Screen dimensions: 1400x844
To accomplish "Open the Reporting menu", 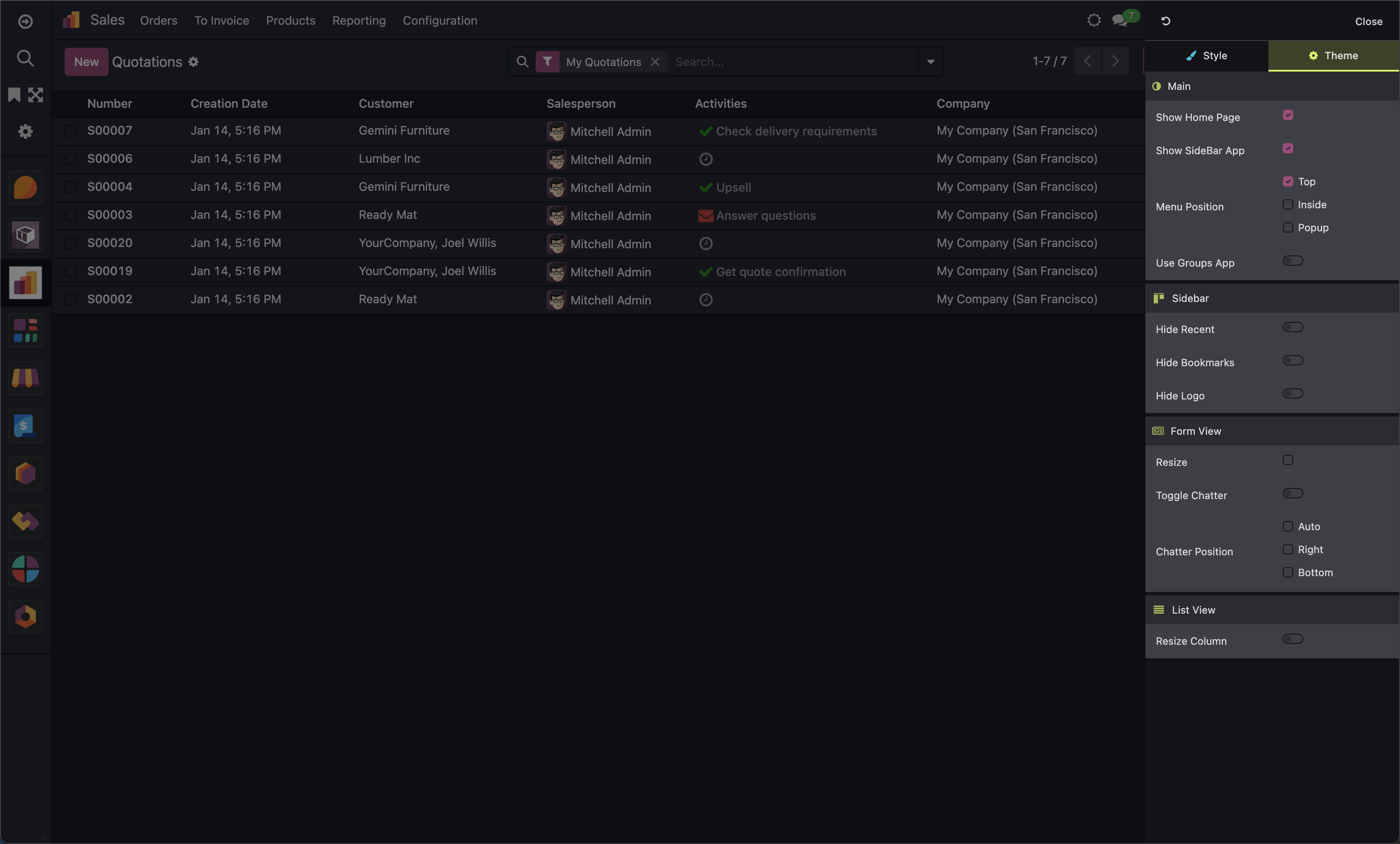I will coord(358,20).
